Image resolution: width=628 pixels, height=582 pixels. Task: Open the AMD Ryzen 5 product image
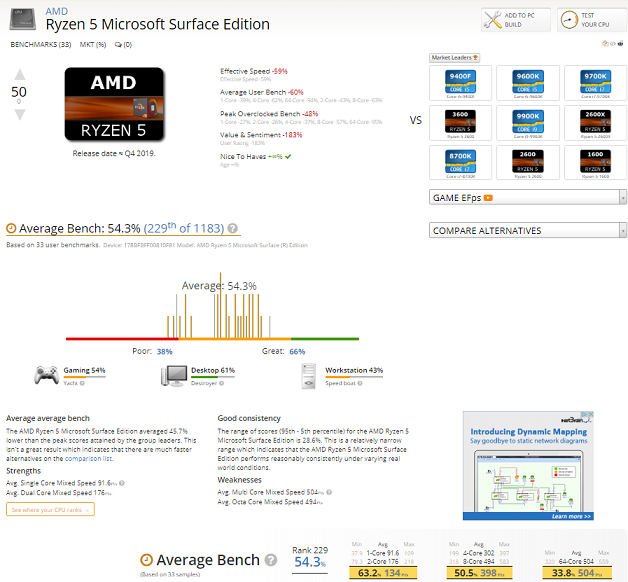coord(114,104)
